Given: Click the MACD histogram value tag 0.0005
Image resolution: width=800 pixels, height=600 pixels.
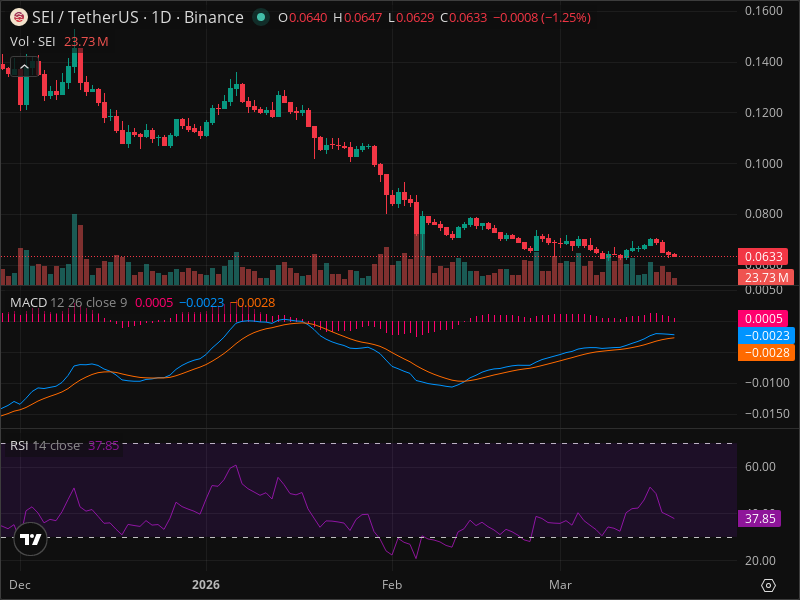Looking at the screenshot, I should tap(763, 319).
